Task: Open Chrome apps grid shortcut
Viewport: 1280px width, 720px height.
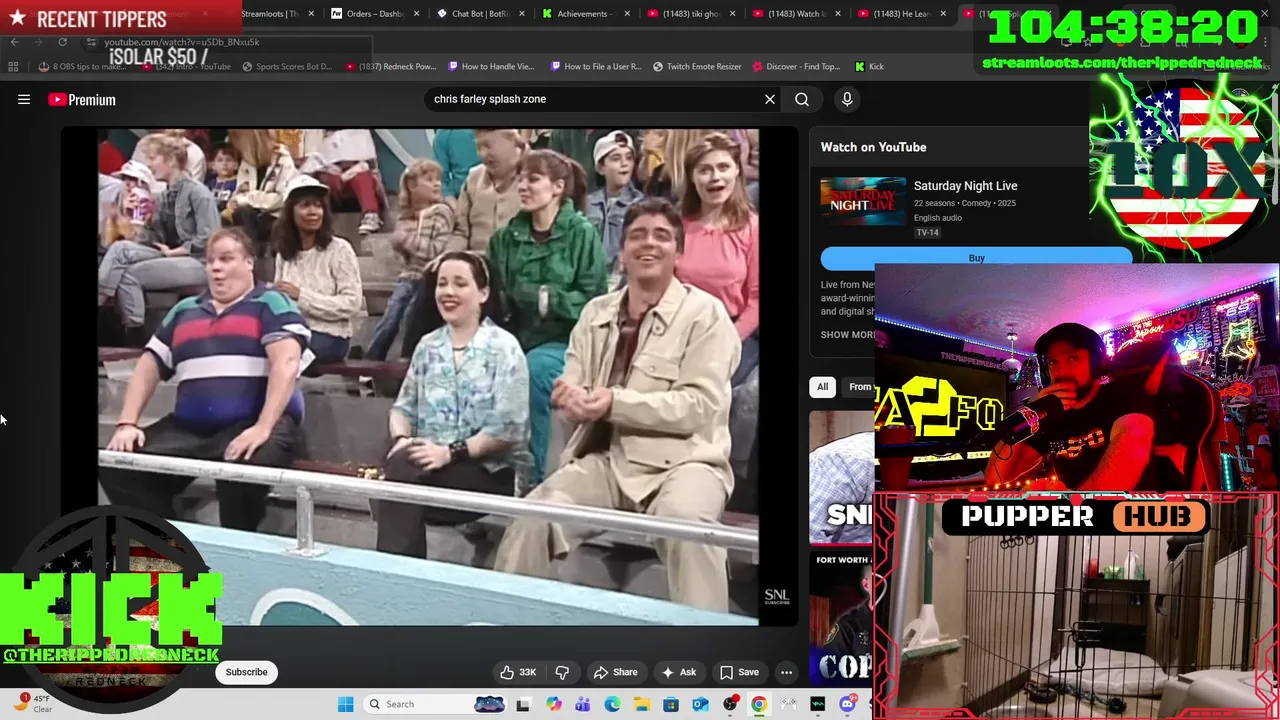Action: click(13, 66)
